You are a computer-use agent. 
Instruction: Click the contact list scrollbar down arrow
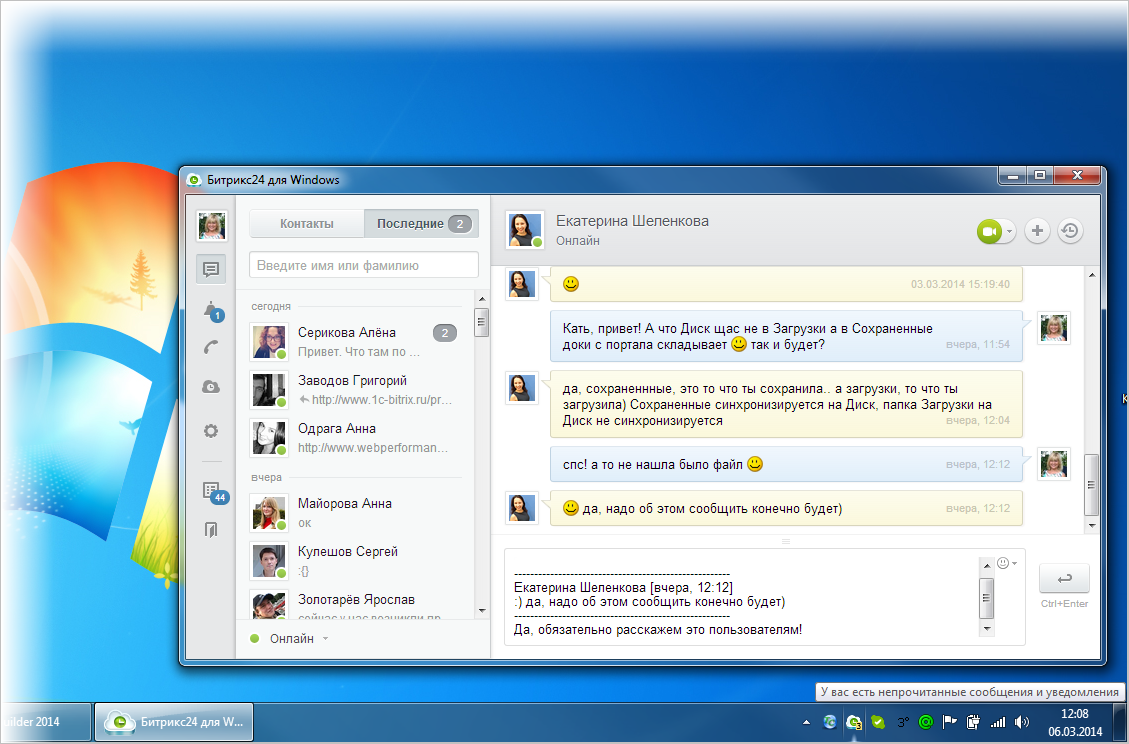click(482, 611)
